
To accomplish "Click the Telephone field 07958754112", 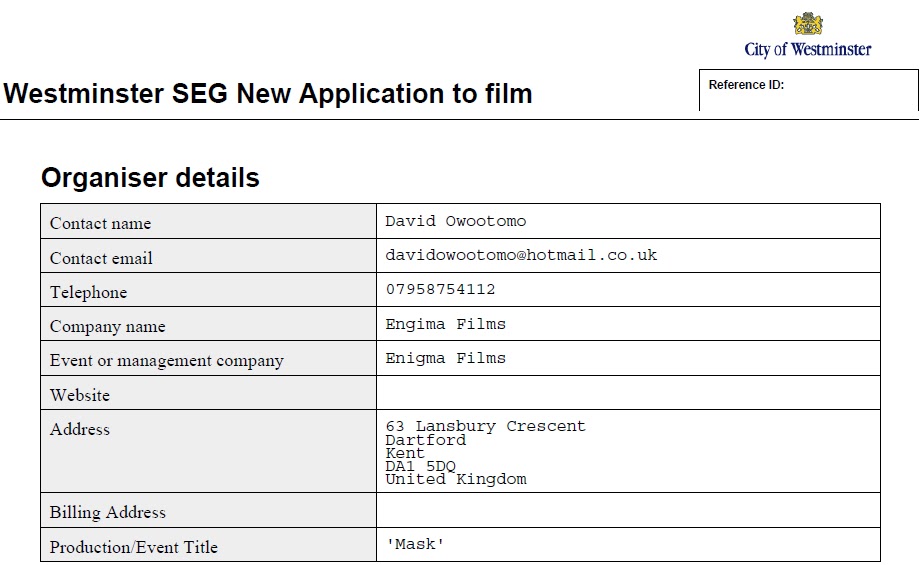I will tap(628, 289).
